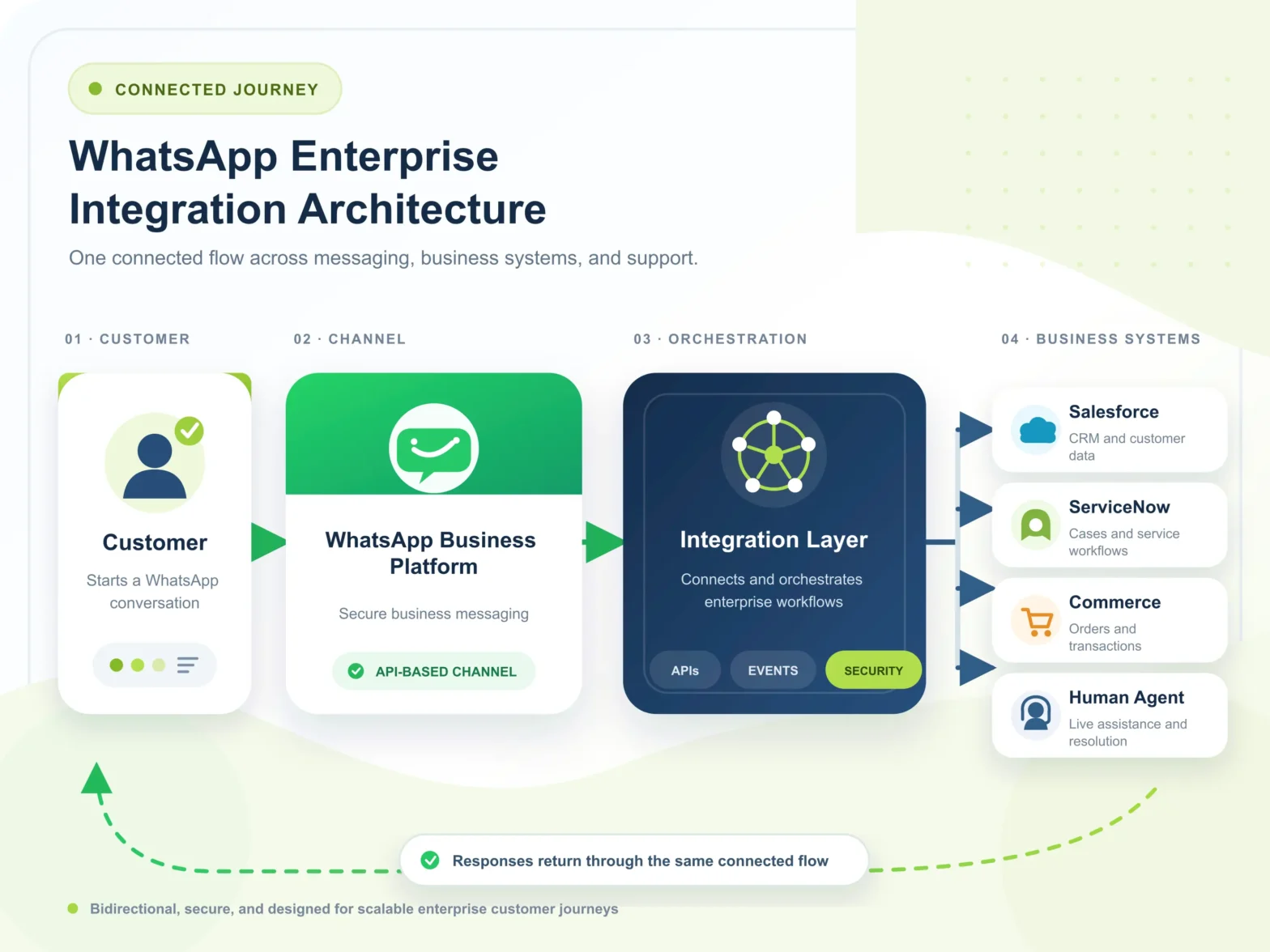The height and width of the screenshot is (952, 1270).
Task: Click the Commerce shopping cart icon
Action: (x=1037, y=621)
